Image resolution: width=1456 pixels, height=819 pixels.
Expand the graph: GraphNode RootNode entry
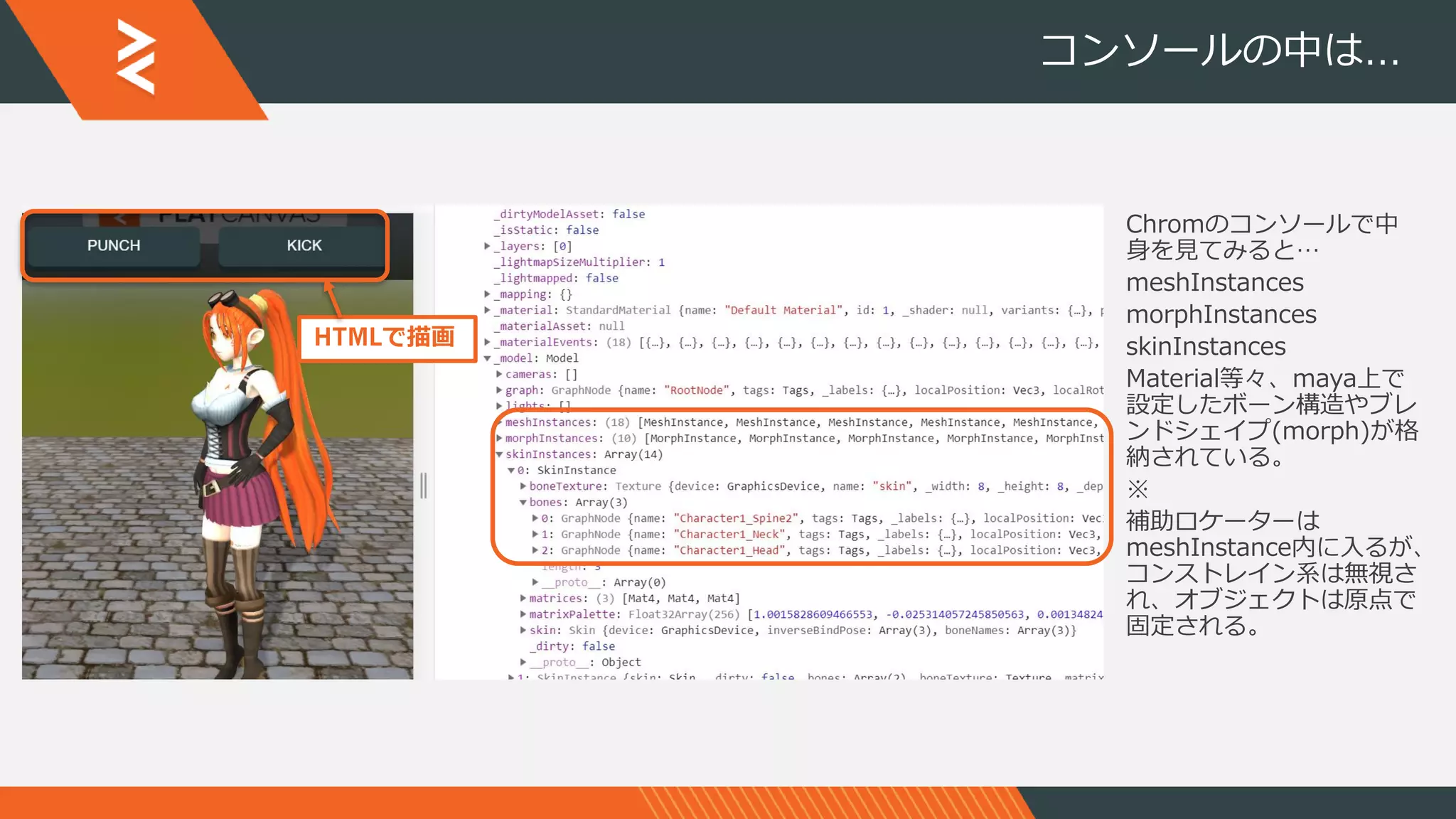click(x=499, y=390)
